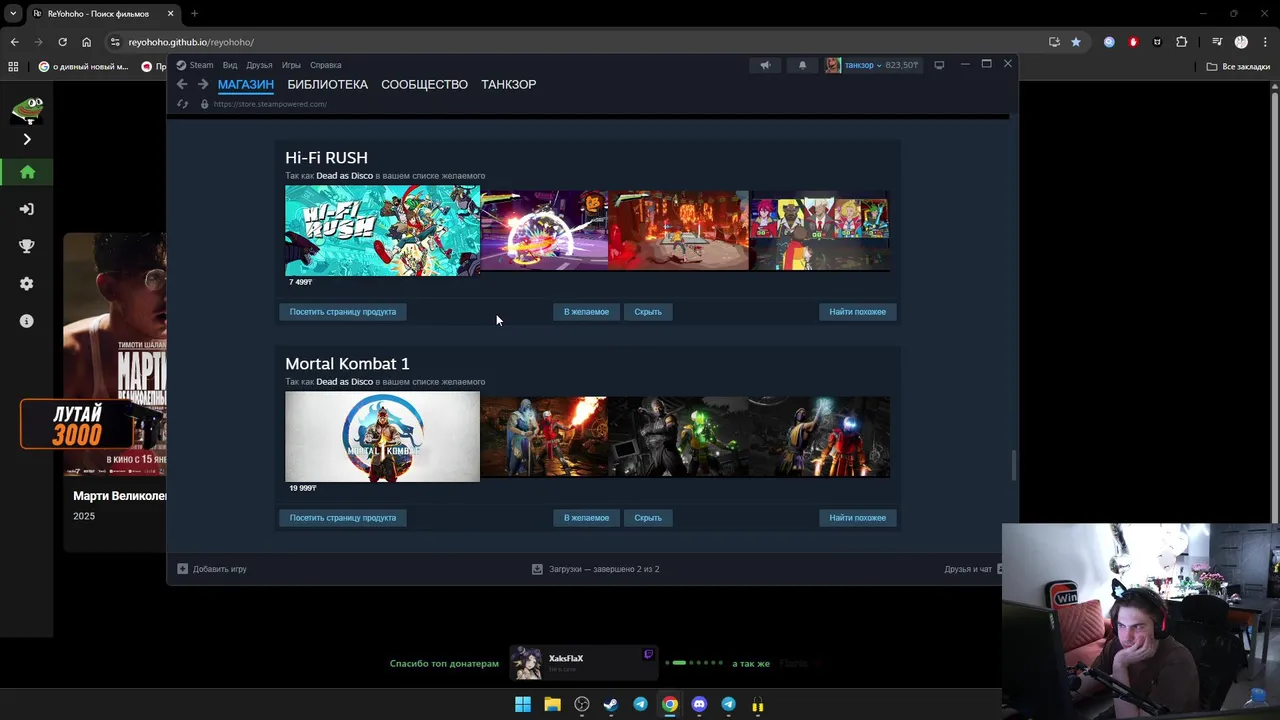Click the login icon in ReYohoho sidebar

(27, 209)
